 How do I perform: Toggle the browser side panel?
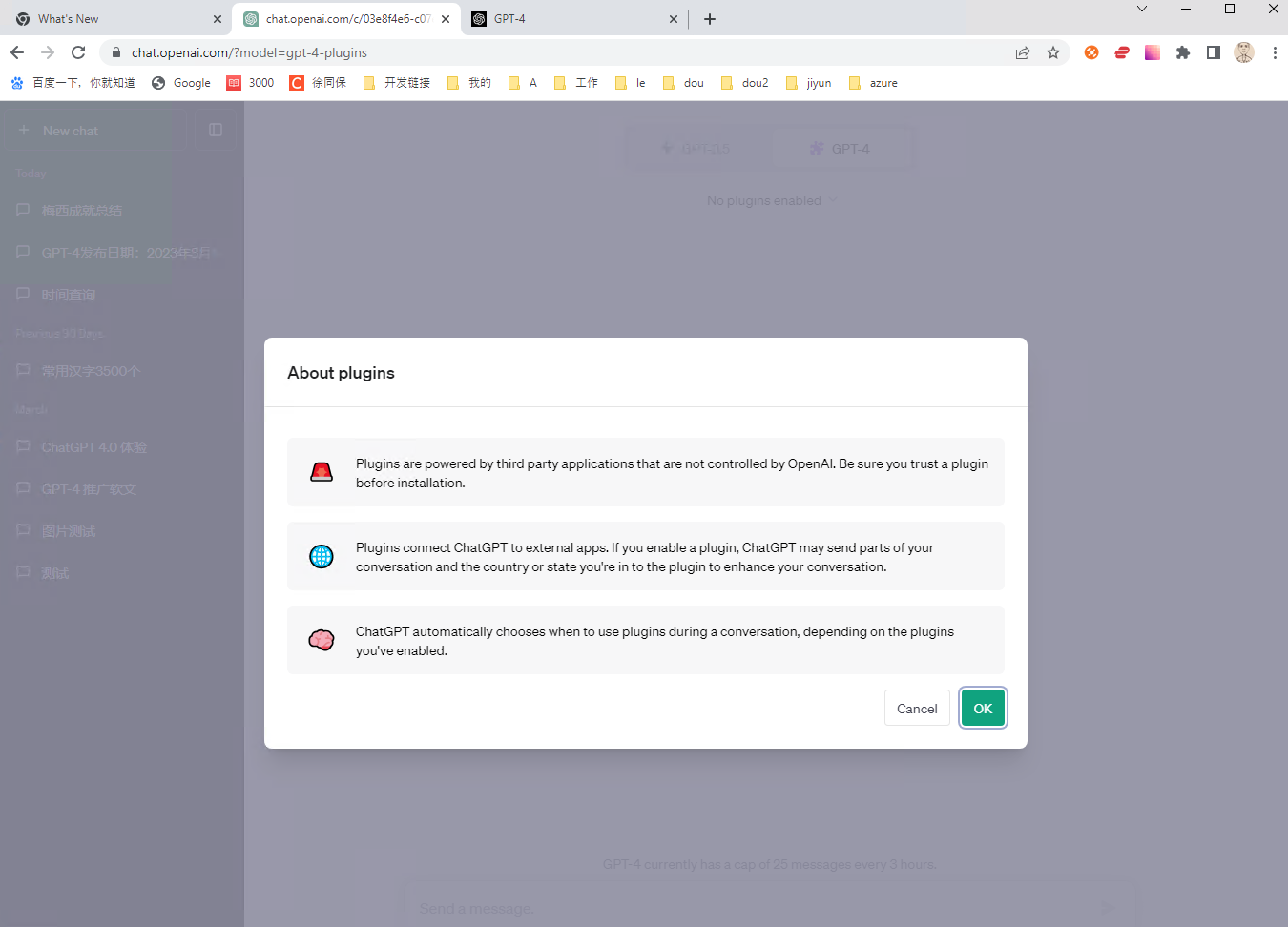1214,52
